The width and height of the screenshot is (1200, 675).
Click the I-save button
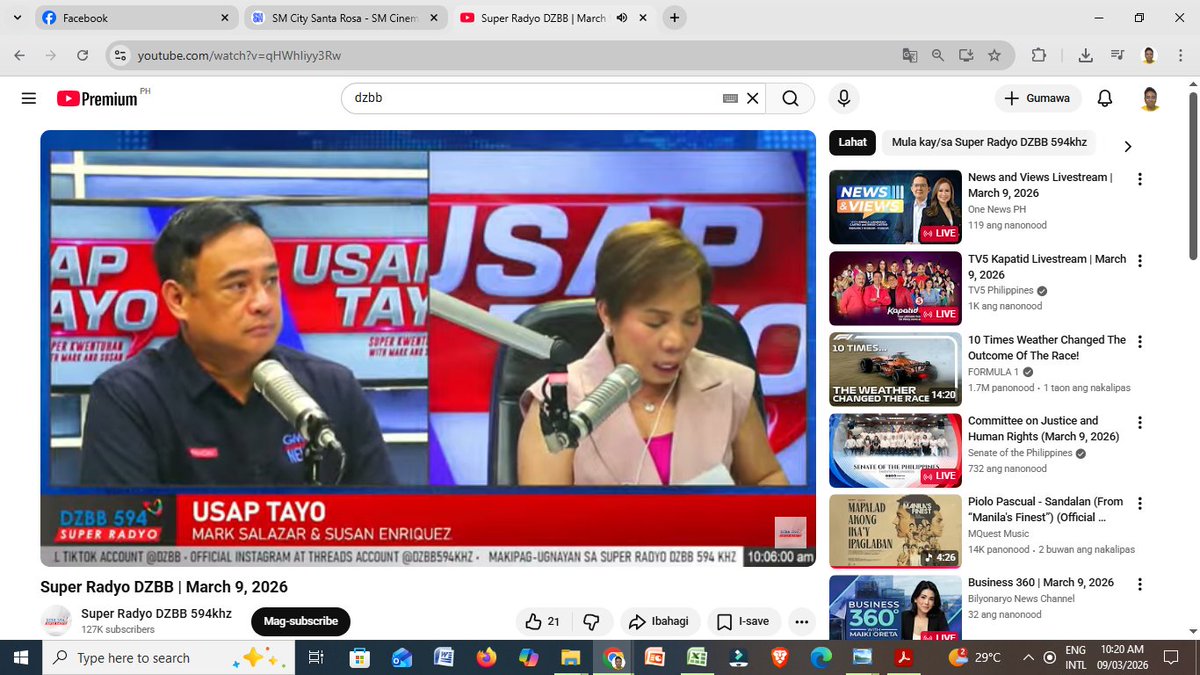[x=743, y=621]
